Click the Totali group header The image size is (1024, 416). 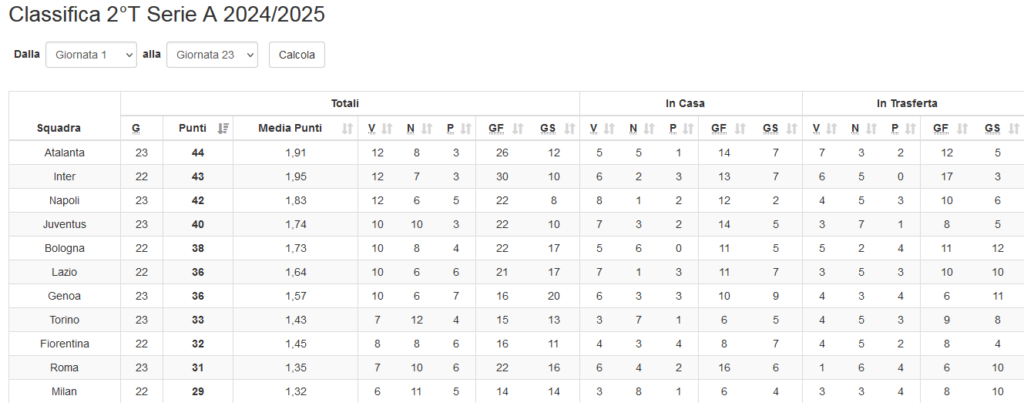(345, 103)
